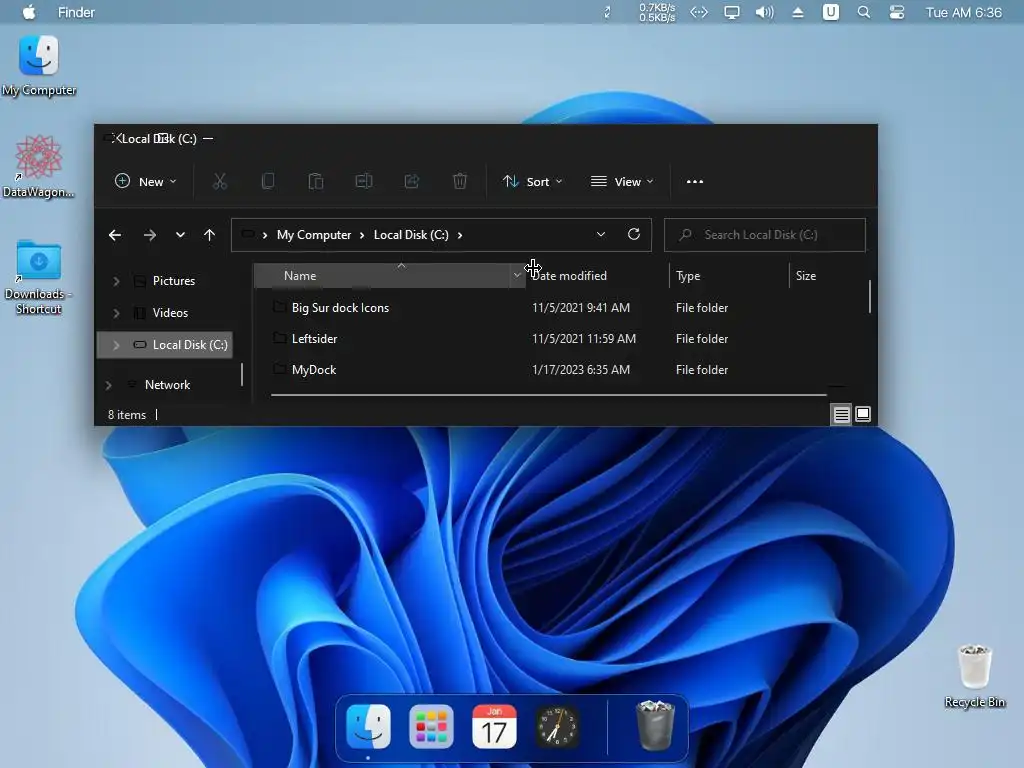
Task: Click the 8 items status text
Action: coord(127,415)
